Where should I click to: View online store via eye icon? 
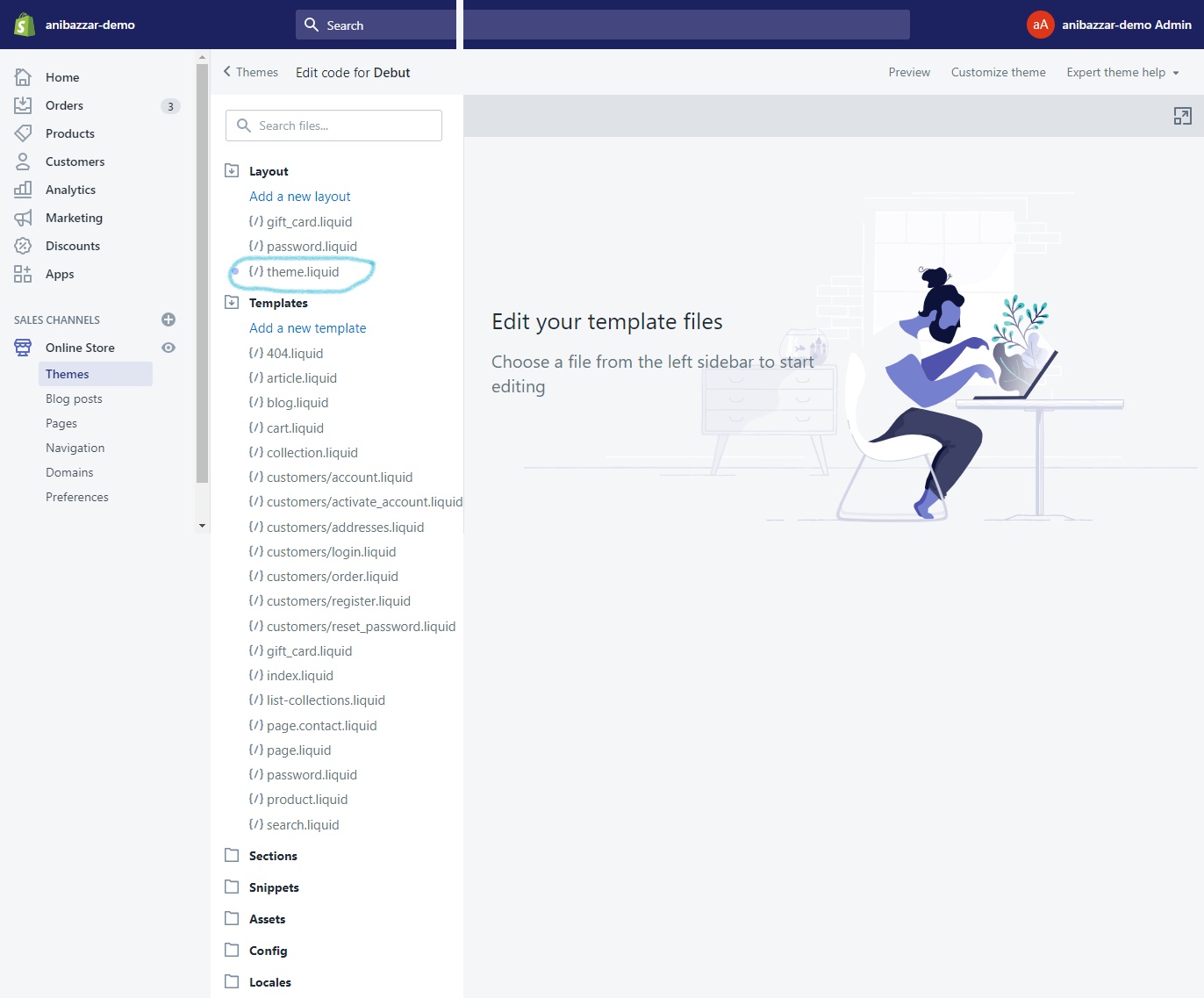168,348
